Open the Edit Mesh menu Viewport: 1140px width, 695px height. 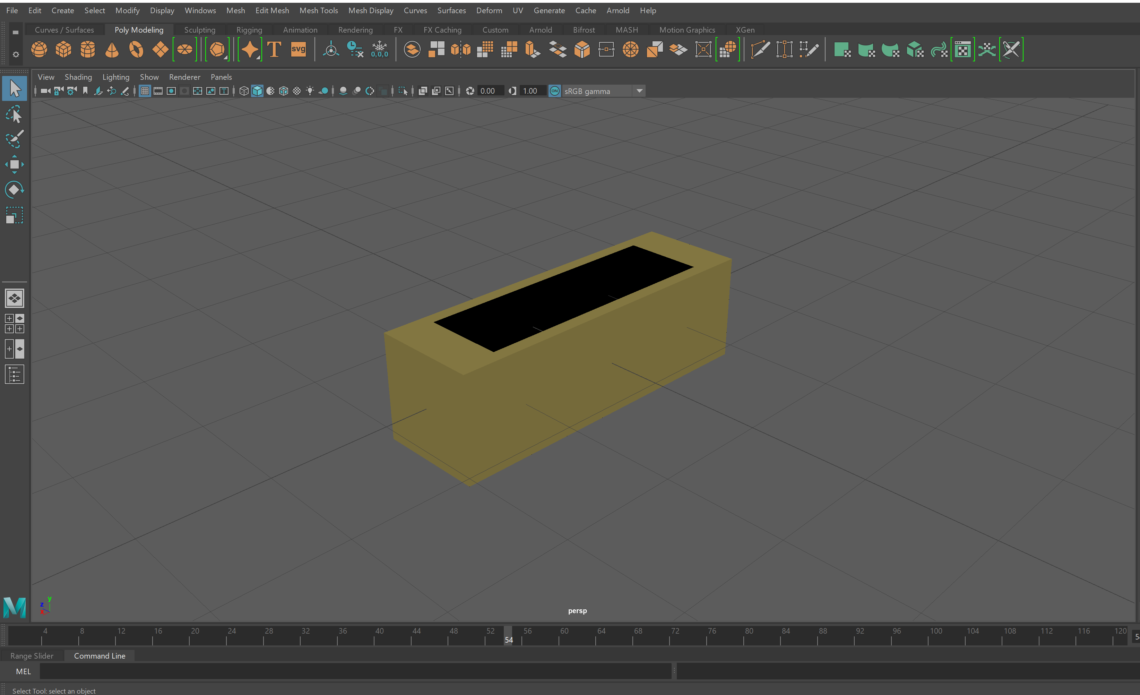point(272,10)
